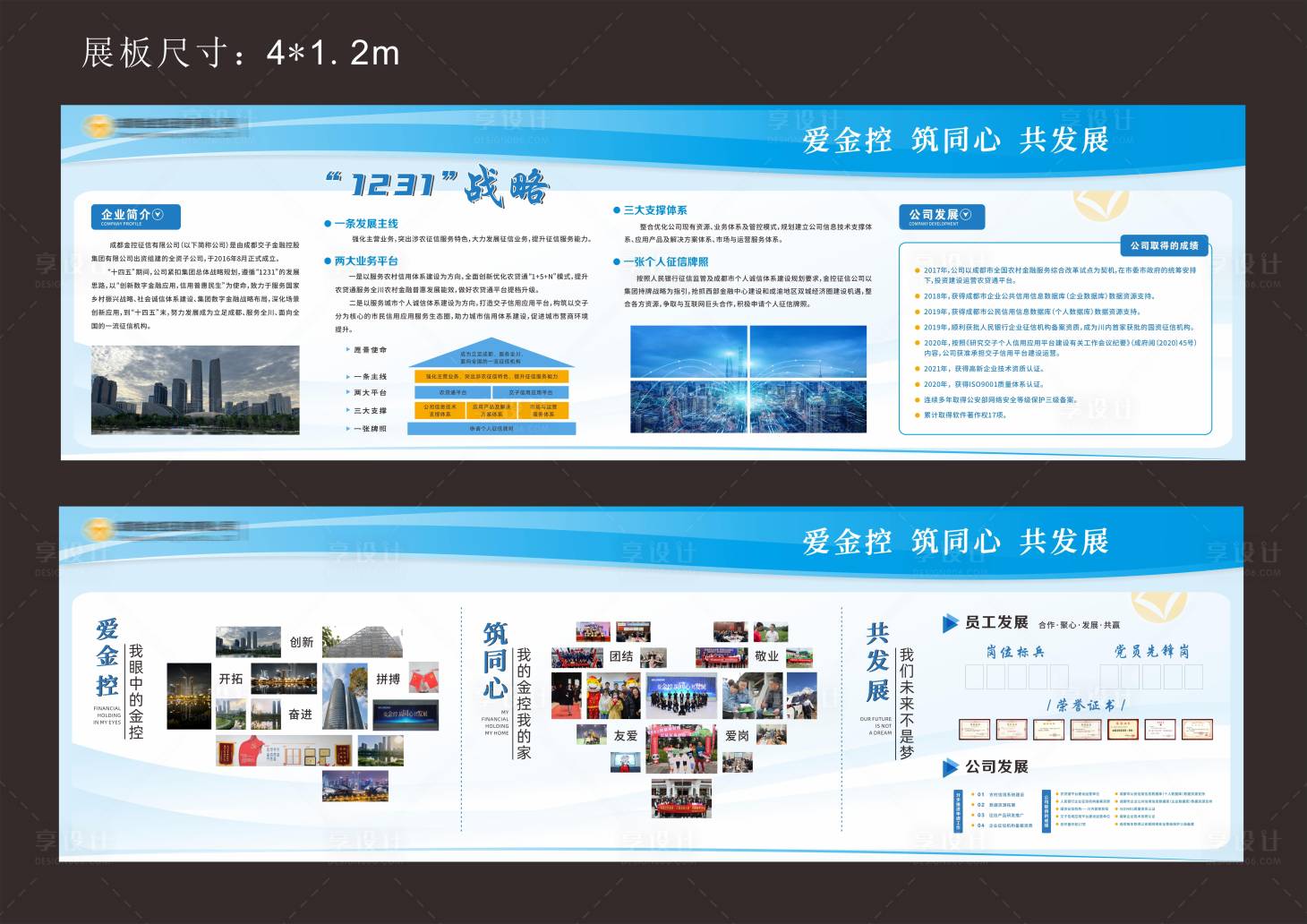Click the 一张个人征信牌照 heading
This screenshot has height=924, width=1307.
(666, 262)
